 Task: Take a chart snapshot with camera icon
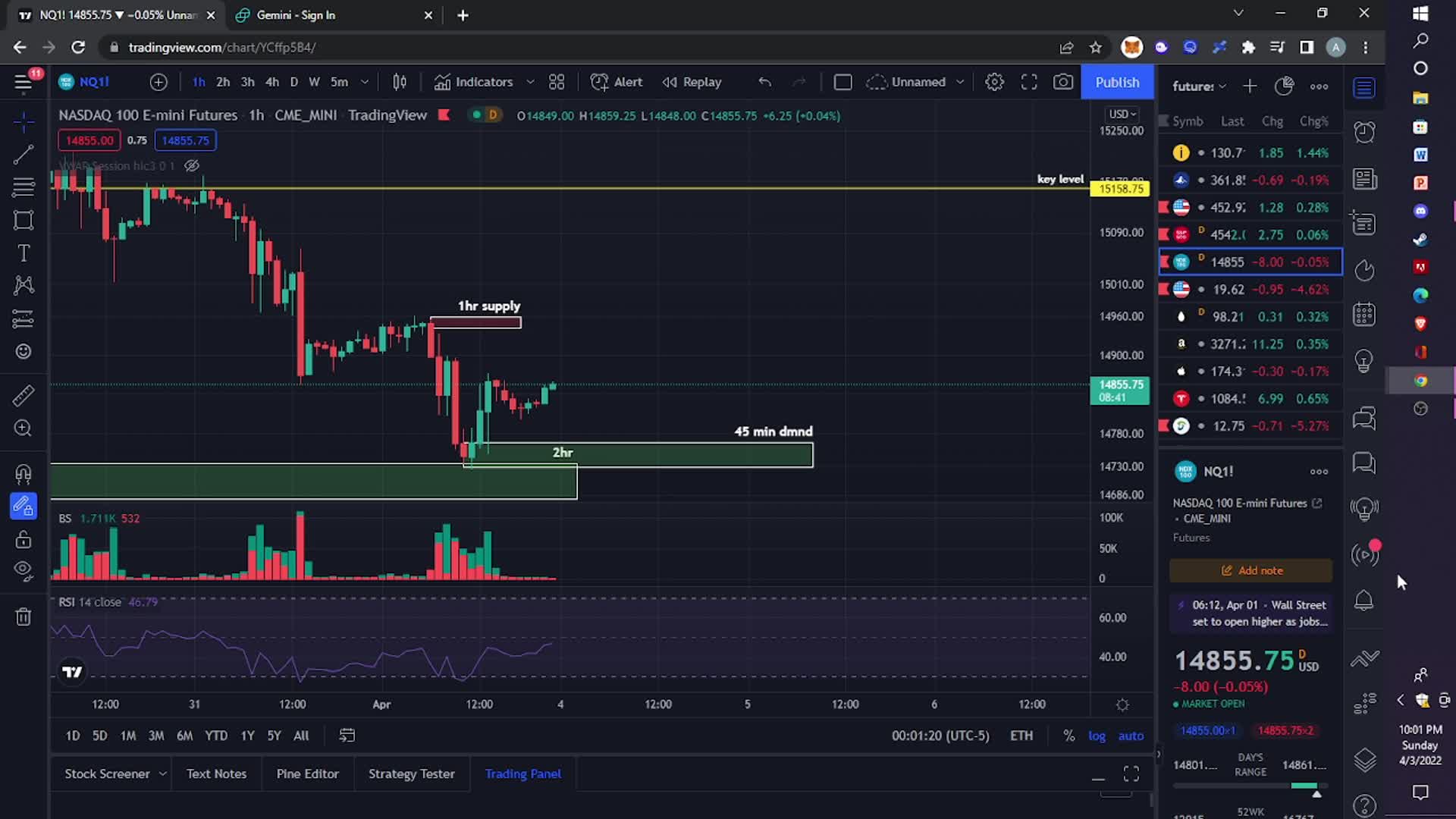click(x=1063, y=82)
